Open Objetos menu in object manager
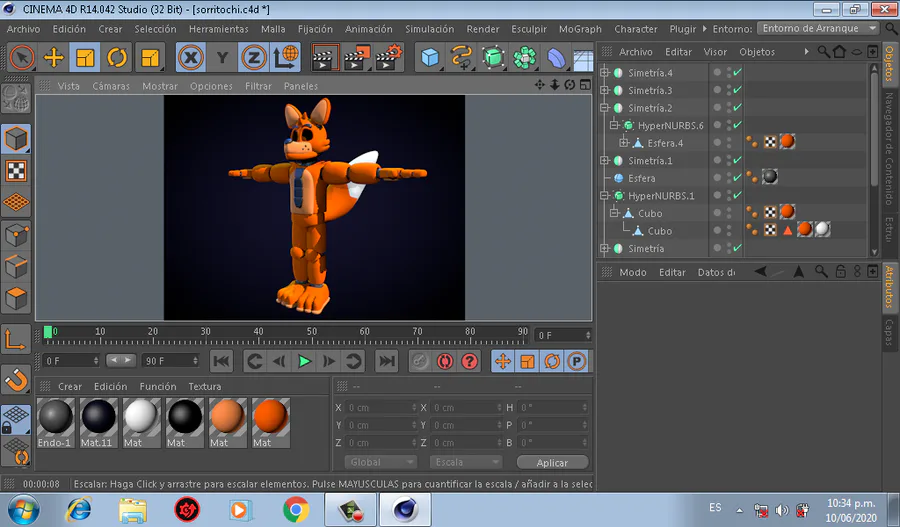The image size is (900, 527). (x=757, y=52)
